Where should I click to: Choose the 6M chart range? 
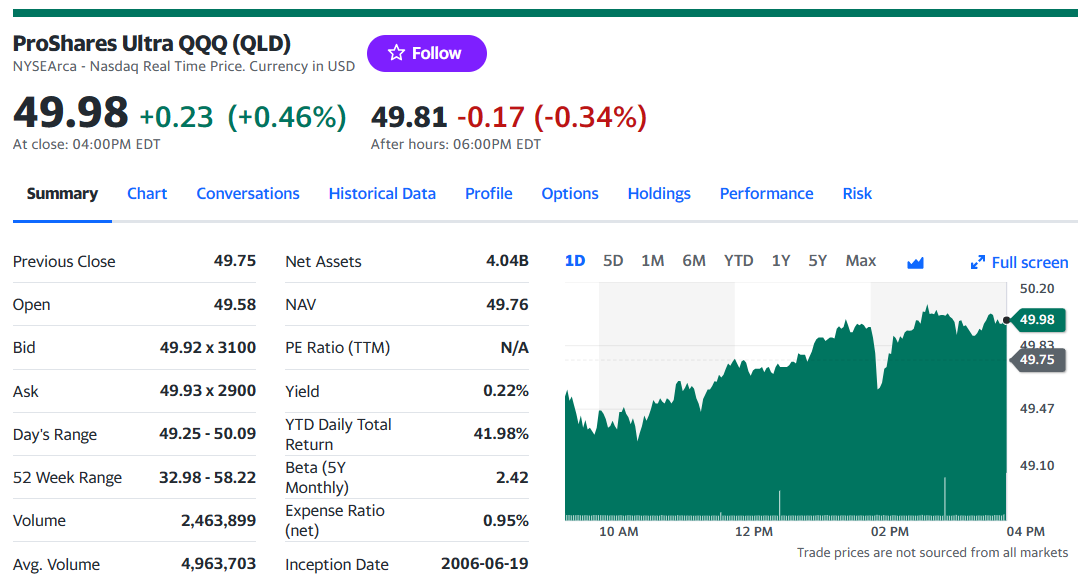click(x=694, y=261)
